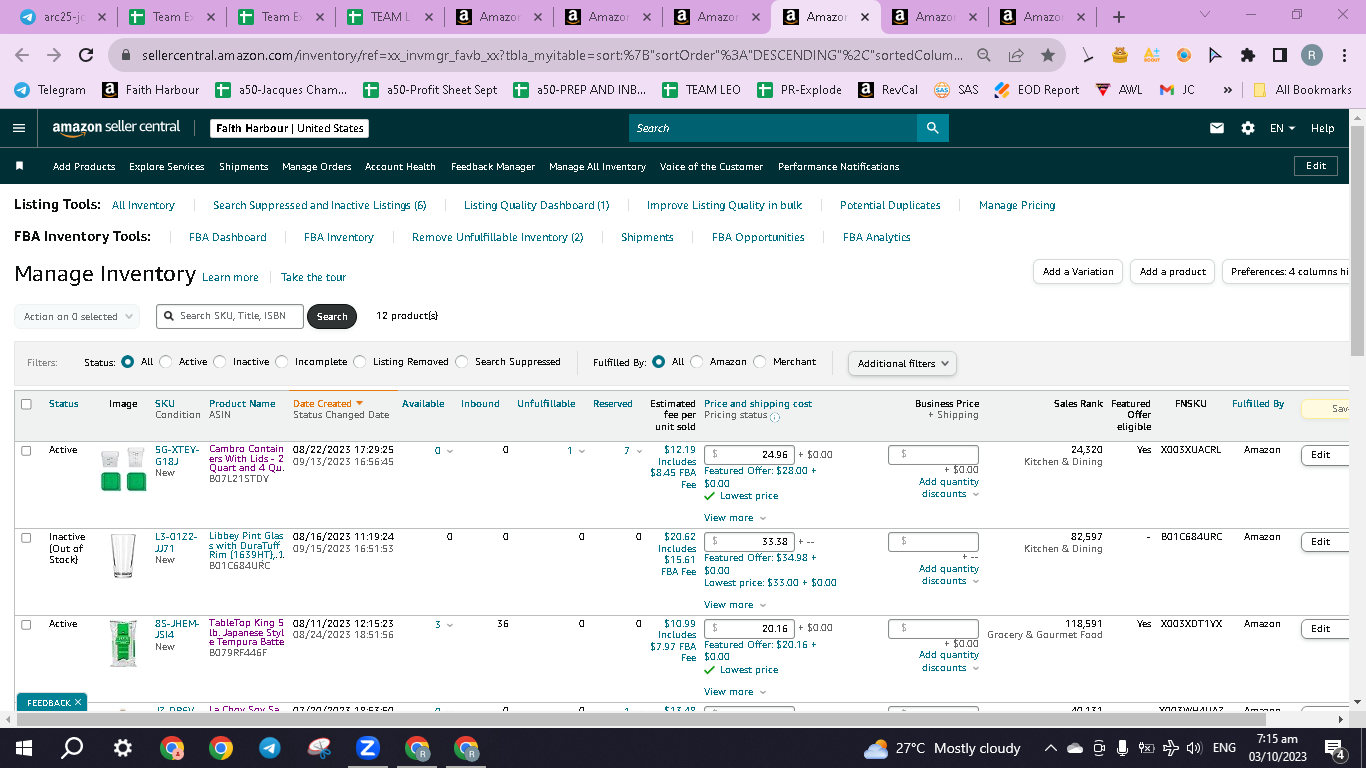1366x768 pixels.
Task: Select the Listing Removed status radio button
Action: pyautogui.click(x=360, y=362)
